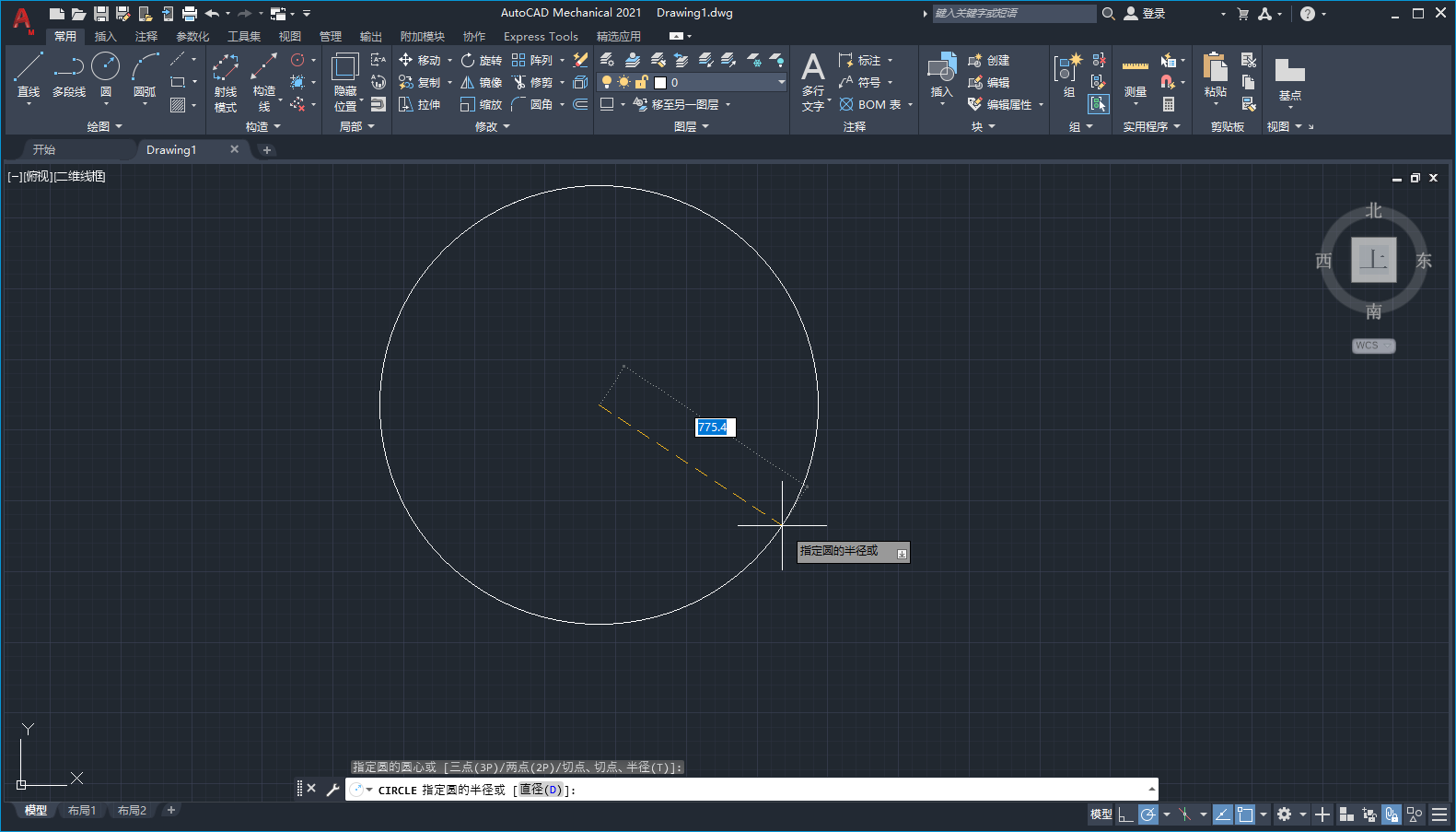Click the 隐藏位置 hide situation tool
The height and width of the screenshot is (832, 1456).
[x=345, y=82]
